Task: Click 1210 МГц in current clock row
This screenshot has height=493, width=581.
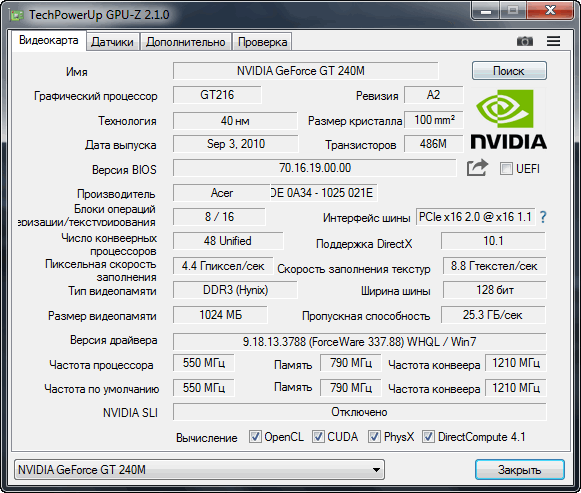Action: (515, 363)
